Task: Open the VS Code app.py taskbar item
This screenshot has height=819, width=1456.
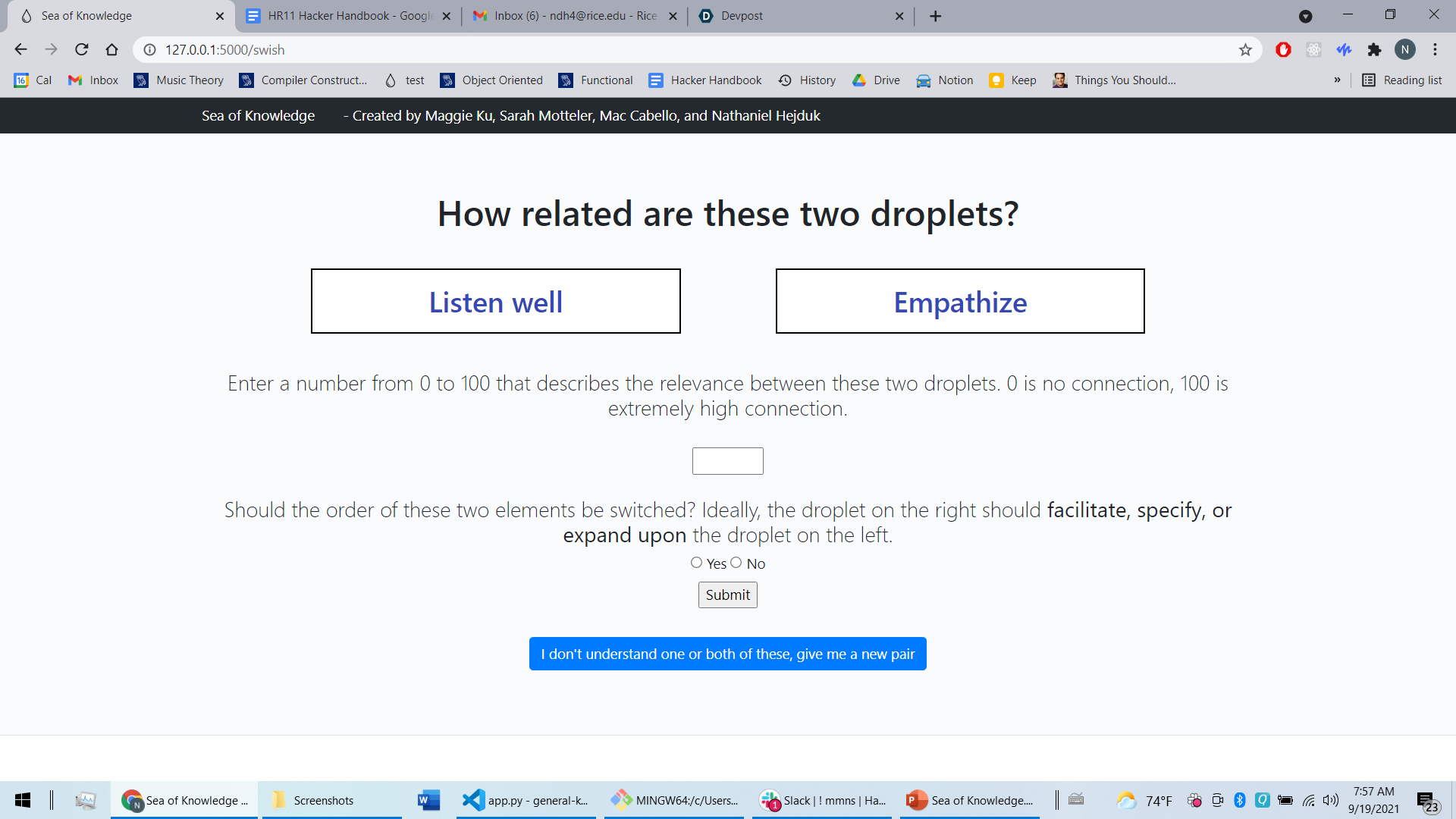Action: [527, 800]
